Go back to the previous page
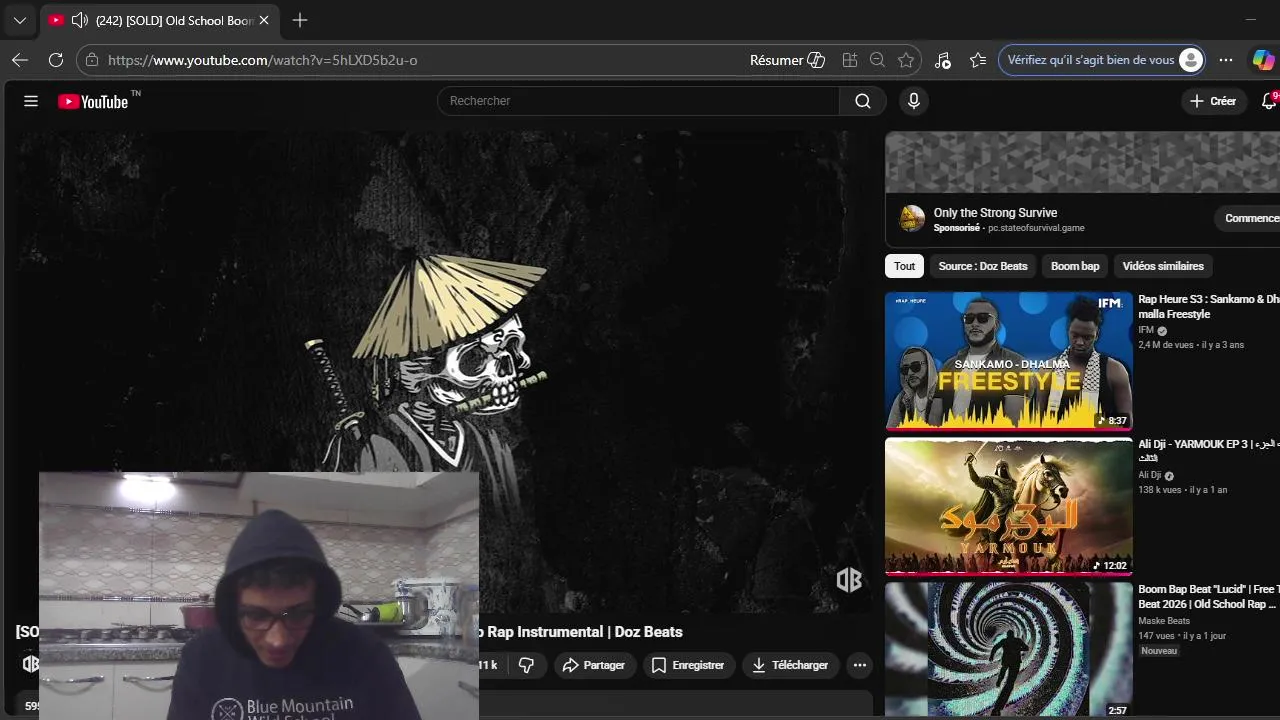This screenshot has width=1280, height=720. 20,60
